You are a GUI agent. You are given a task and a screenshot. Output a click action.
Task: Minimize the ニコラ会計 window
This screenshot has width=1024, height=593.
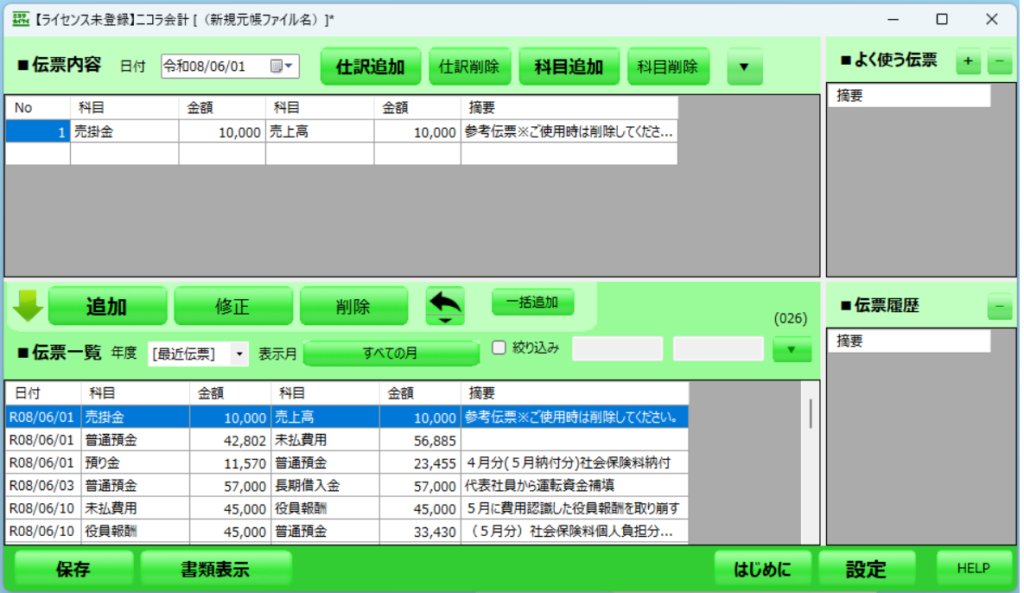893,20
